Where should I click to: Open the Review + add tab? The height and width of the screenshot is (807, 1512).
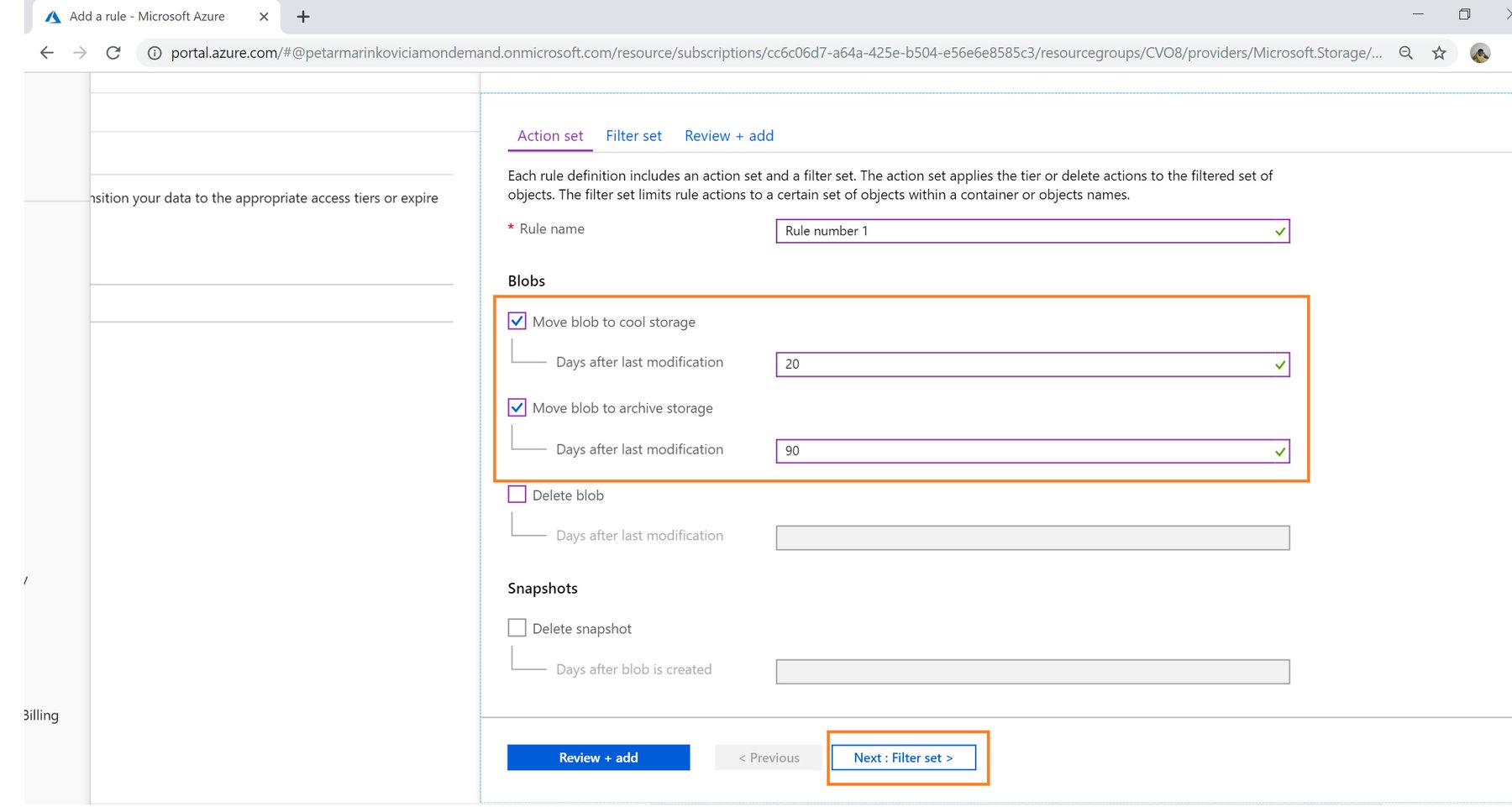[728, 135]
